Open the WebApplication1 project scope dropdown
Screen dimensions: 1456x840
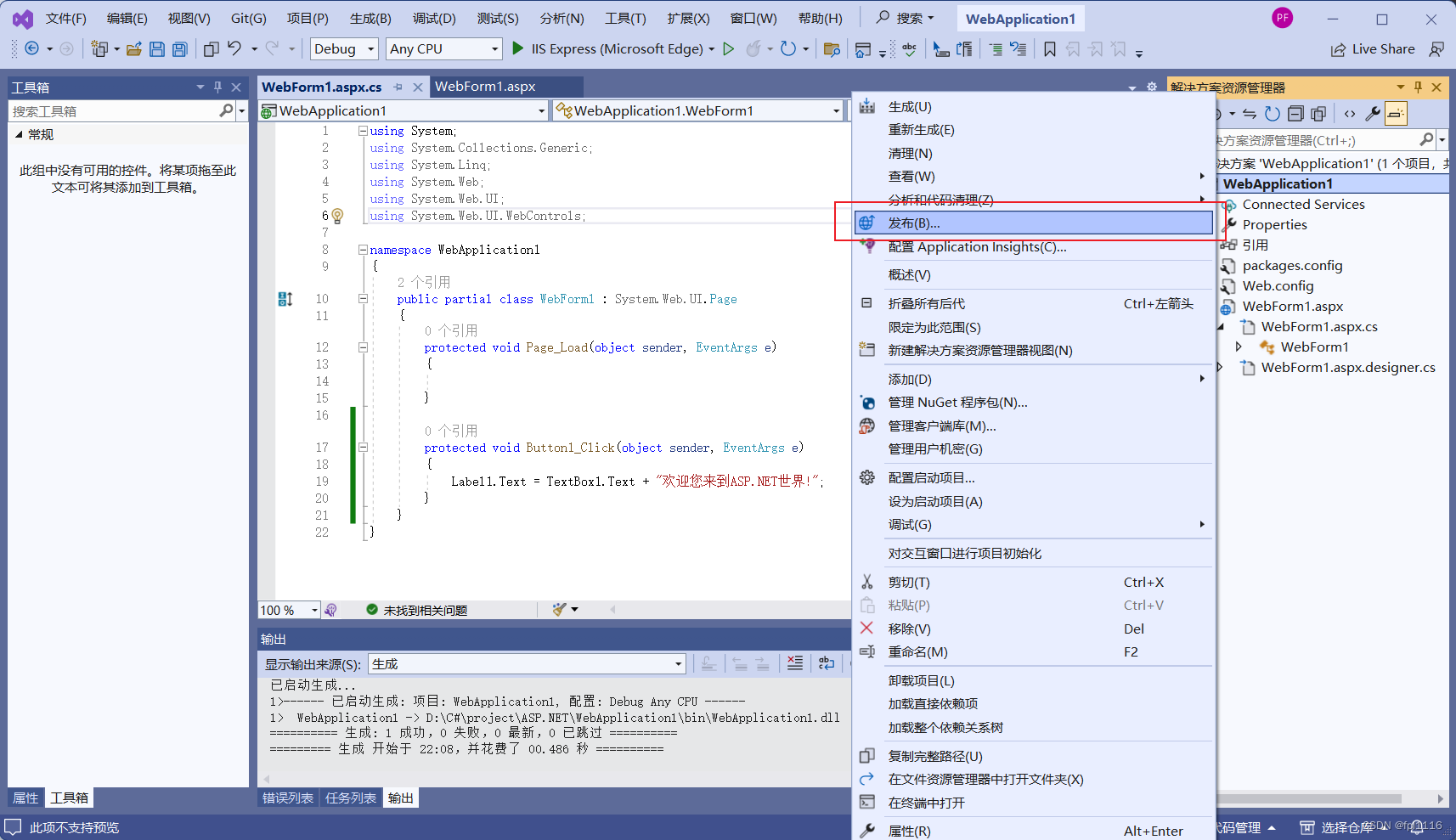403,110
